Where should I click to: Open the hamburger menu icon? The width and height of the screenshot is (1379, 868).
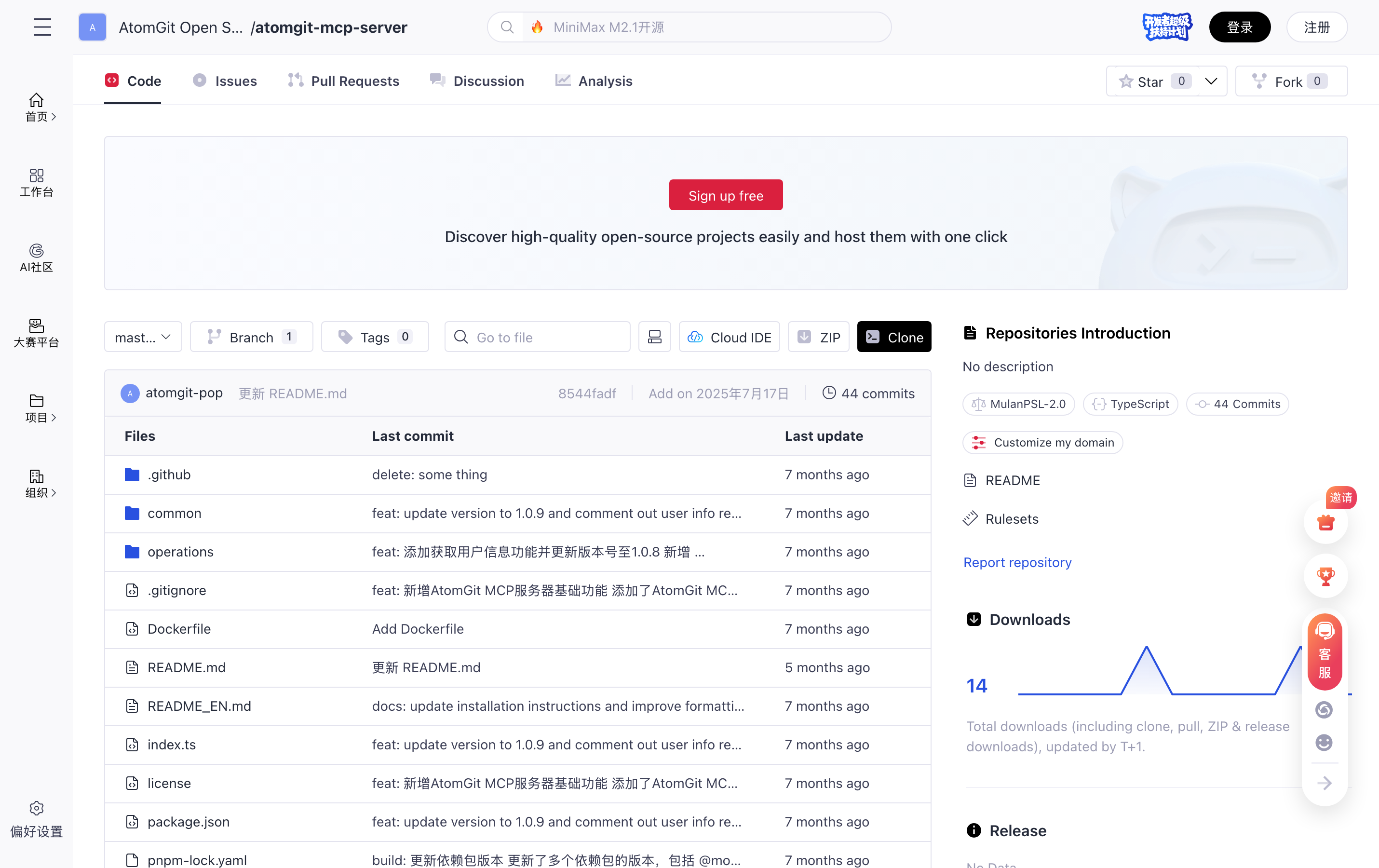(42, 27)
